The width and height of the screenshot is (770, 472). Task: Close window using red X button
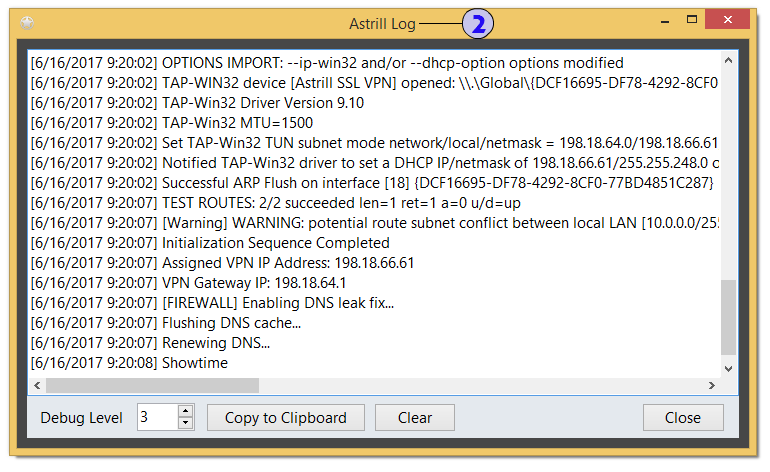coord(727,20)
